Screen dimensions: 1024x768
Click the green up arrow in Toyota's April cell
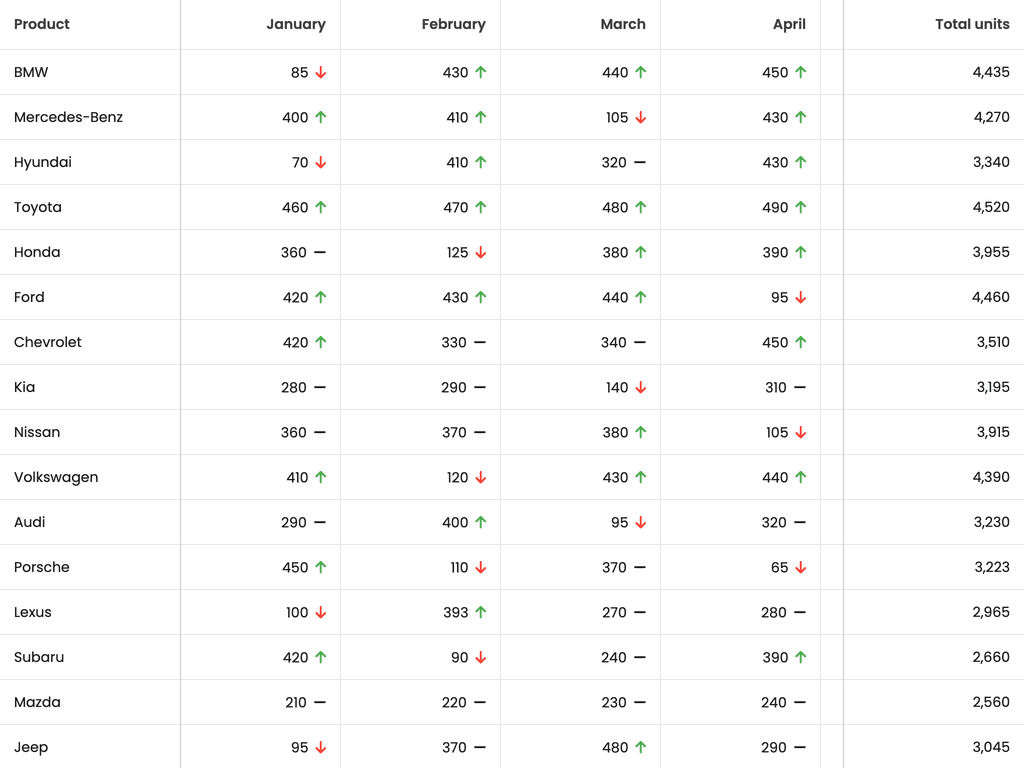coord(801,207)
